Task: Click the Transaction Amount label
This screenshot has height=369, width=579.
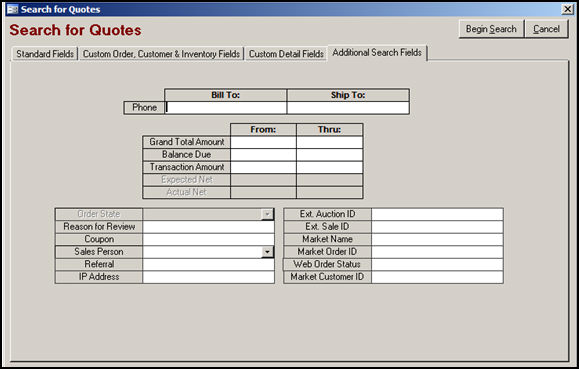Action: click(186, 167)
